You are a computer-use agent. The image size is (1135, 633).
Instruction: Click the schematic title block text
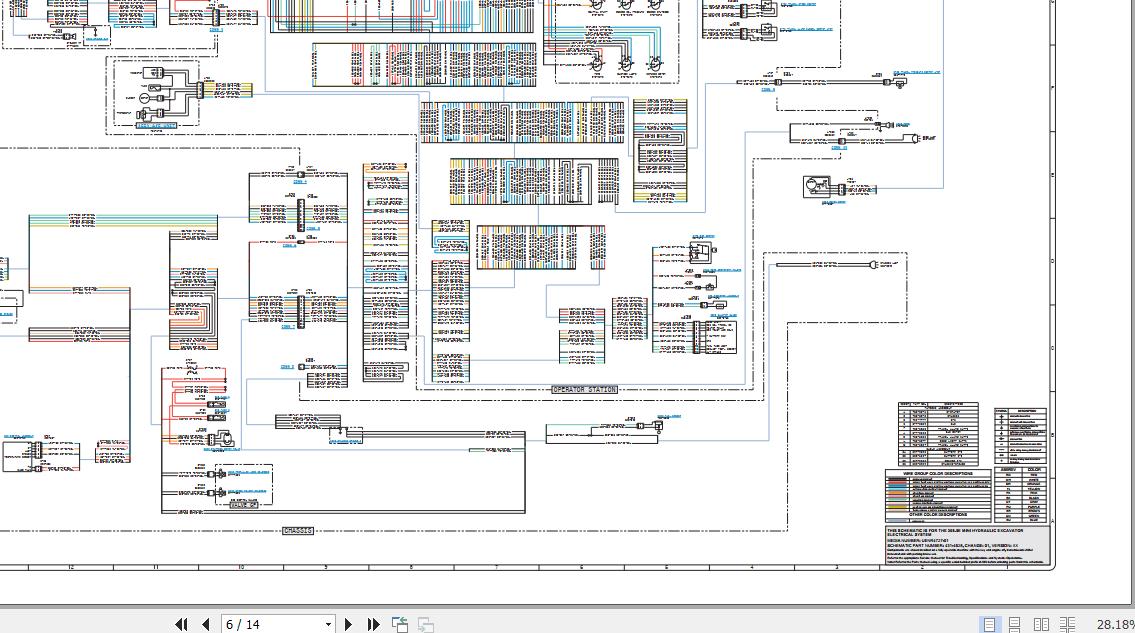pos(968,545)
